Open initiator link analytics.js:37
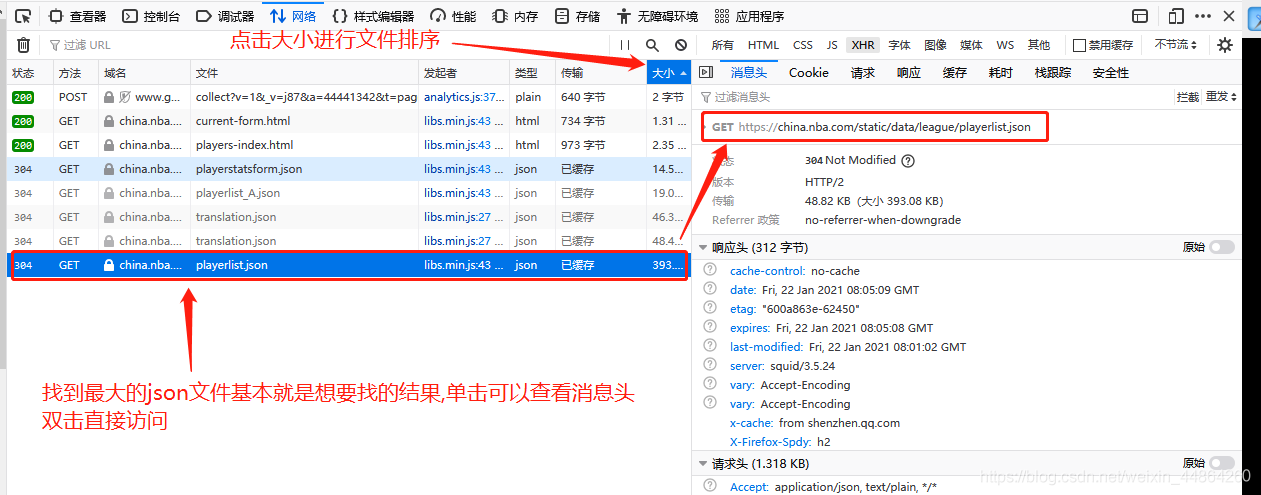 tap(464, 97)
